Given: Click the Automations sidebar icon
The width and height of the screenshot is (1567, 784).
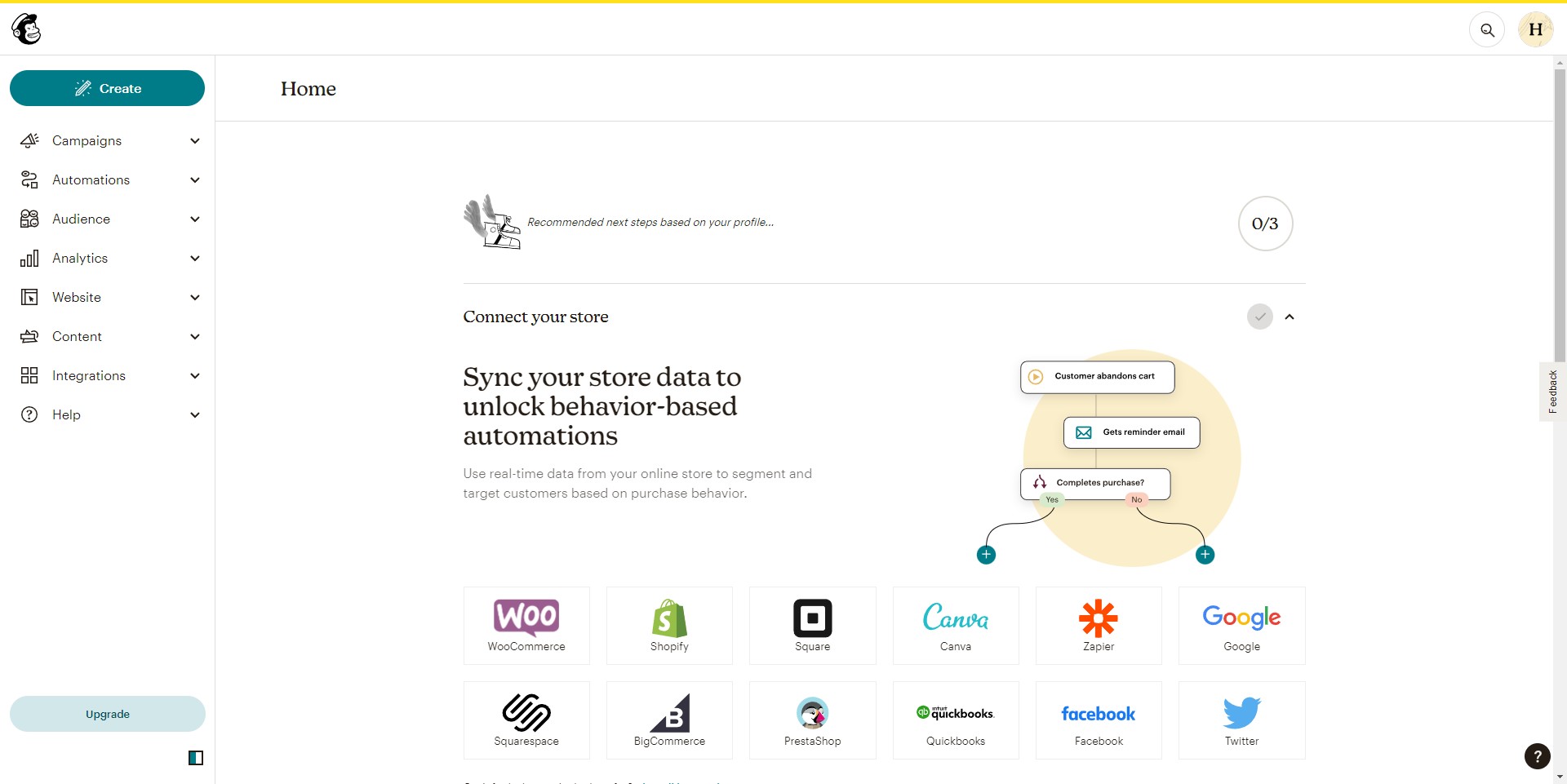Looking at the screenshot, I should click(29, 179).
